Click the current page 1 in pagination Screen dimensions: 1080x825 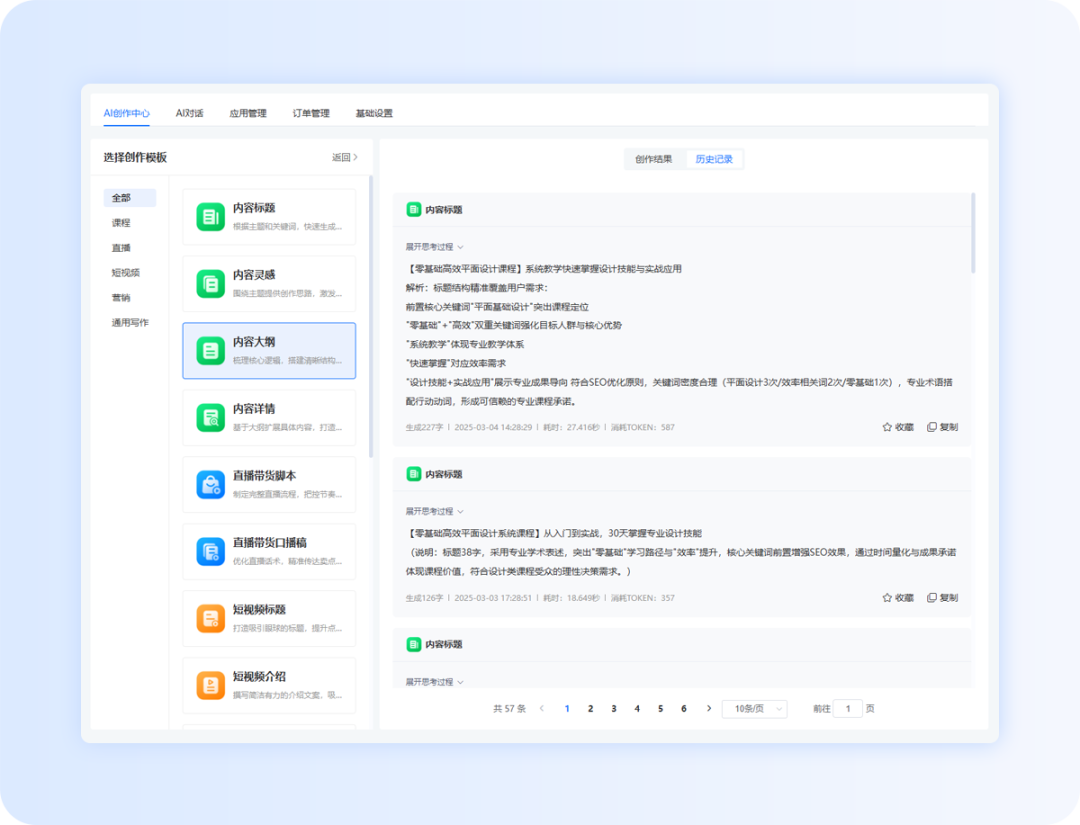(x=567, y=709)
